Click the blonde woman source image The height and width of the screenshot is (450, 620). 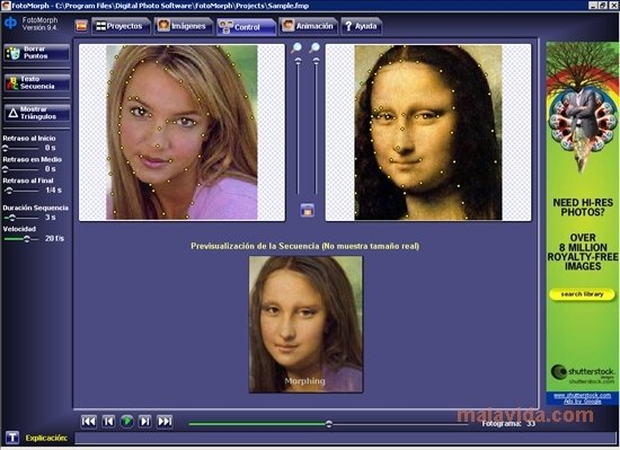click(x=182, y=132)
